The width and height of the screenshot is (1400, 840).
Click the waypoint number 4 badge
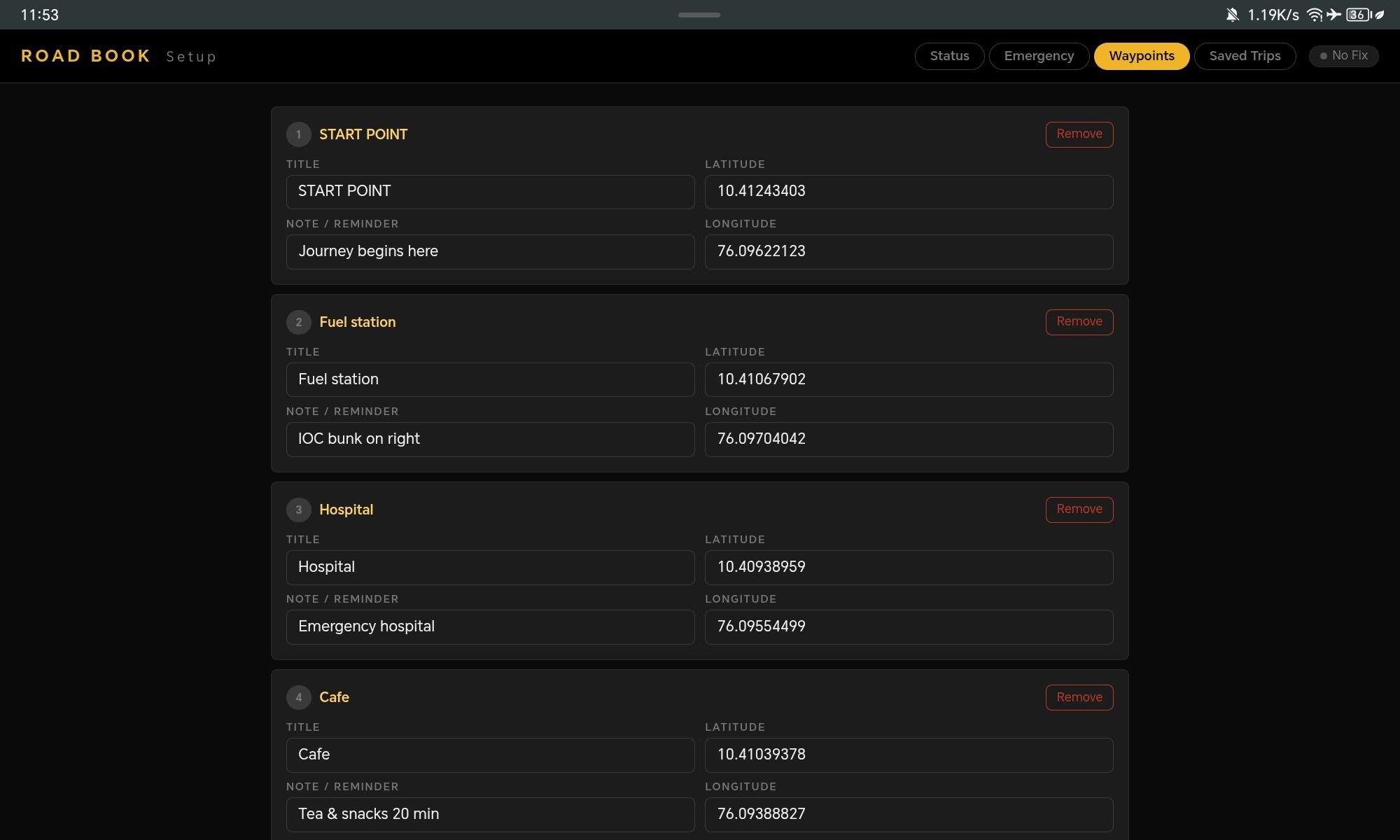299,697
